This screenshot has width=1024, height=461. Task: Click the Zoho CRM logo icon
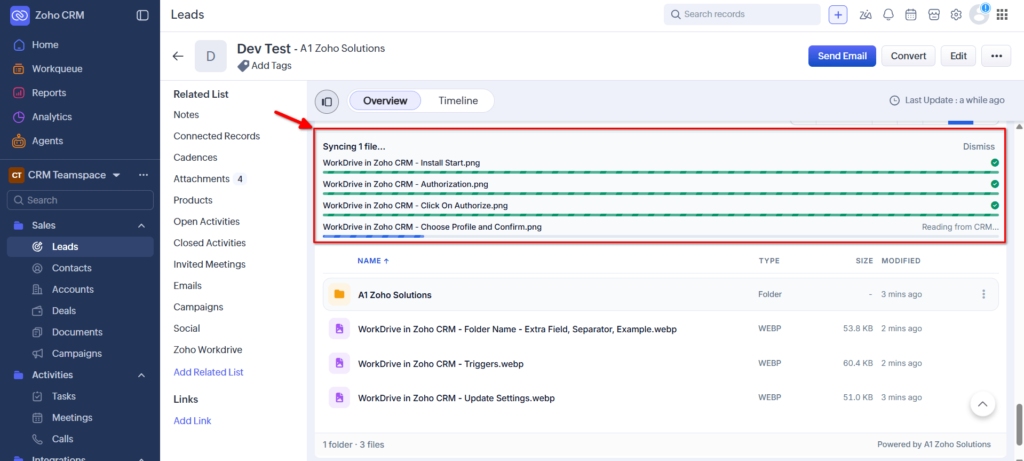[x=20, y=15]
